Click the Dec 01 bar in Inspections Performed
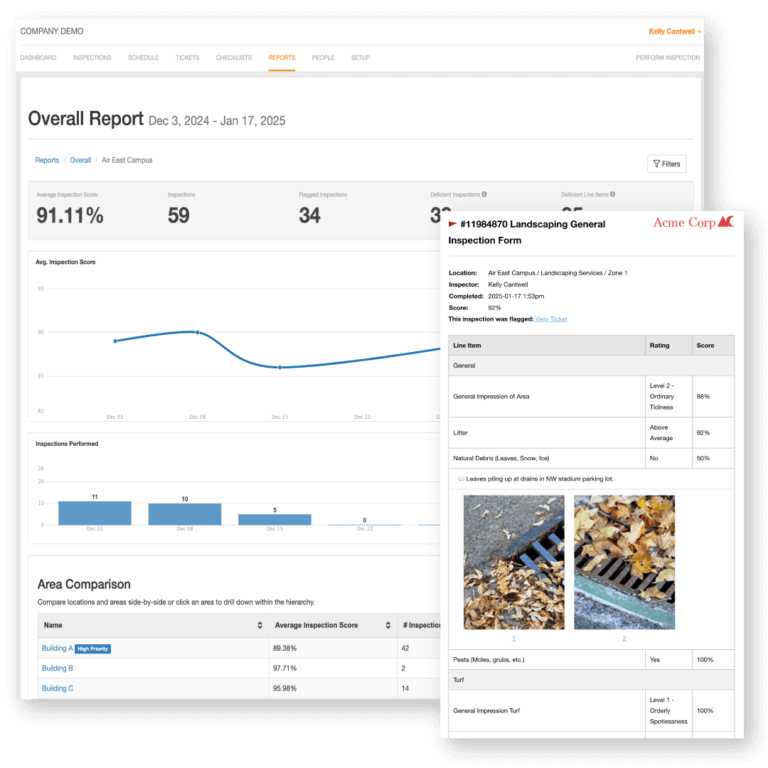768x768 pixels. 94,513
